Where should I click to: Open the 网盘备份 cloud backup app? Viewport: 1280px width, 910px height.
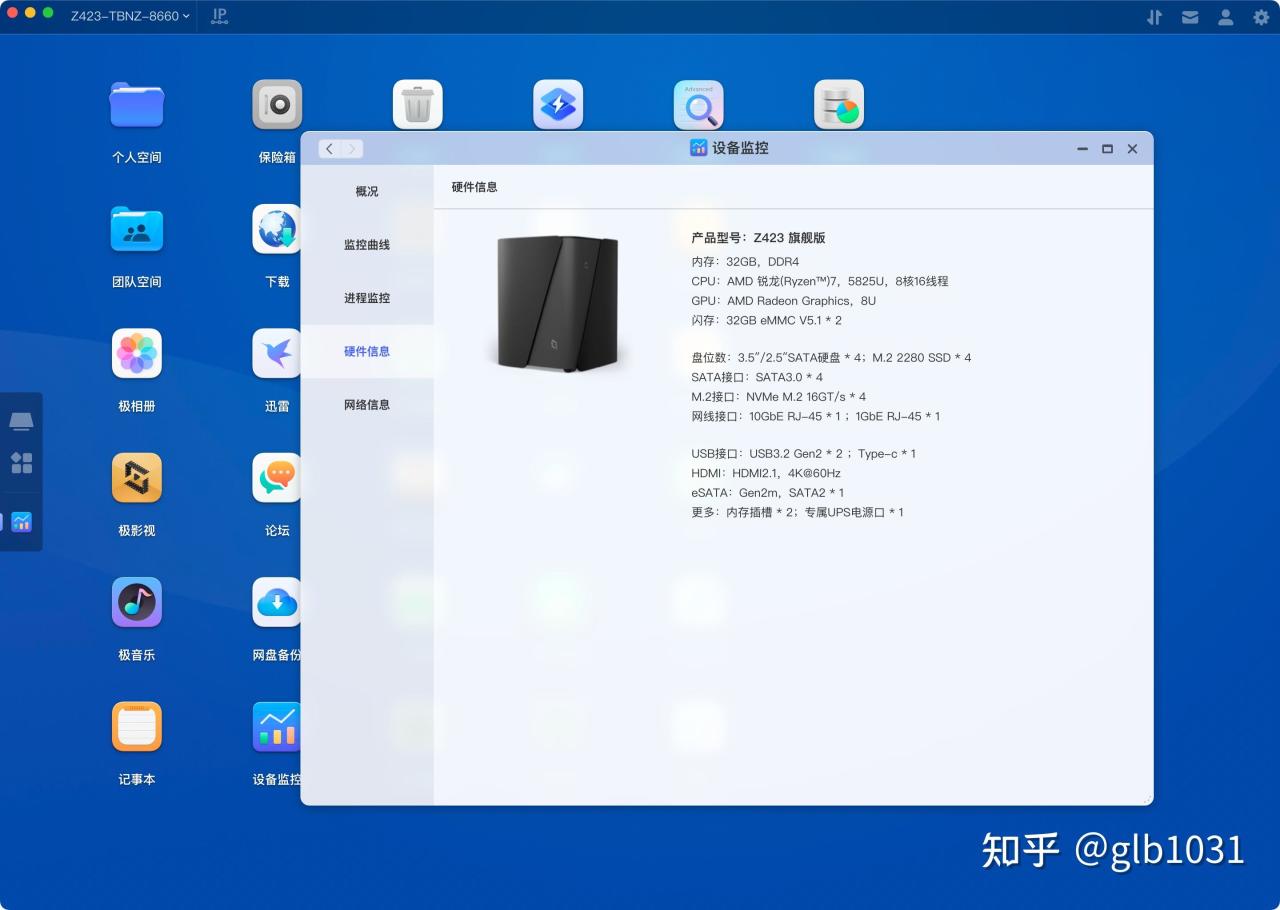tap(277, 602)
